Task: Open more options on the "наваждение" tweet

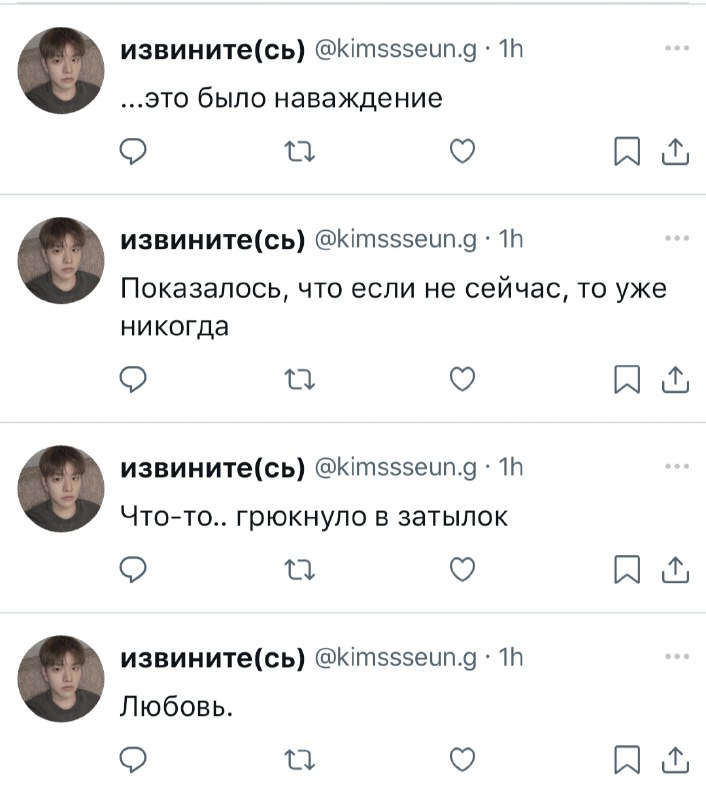Action: coord(677,48)
